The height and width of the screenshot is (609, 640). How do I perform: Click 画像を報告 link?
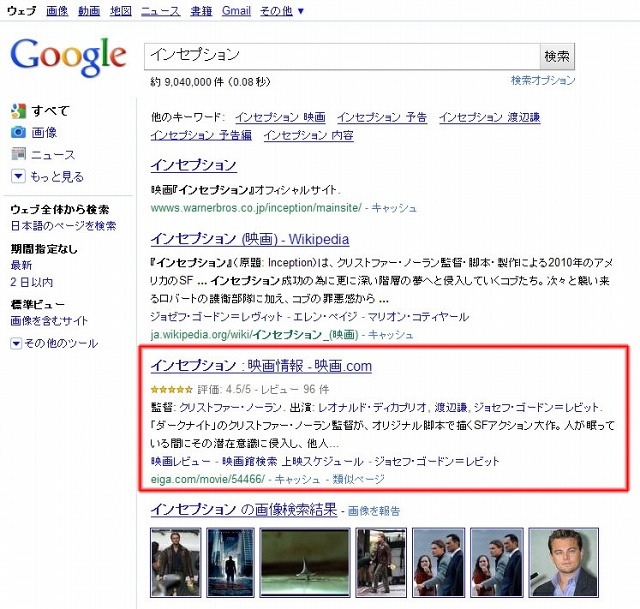coord(374,511)
